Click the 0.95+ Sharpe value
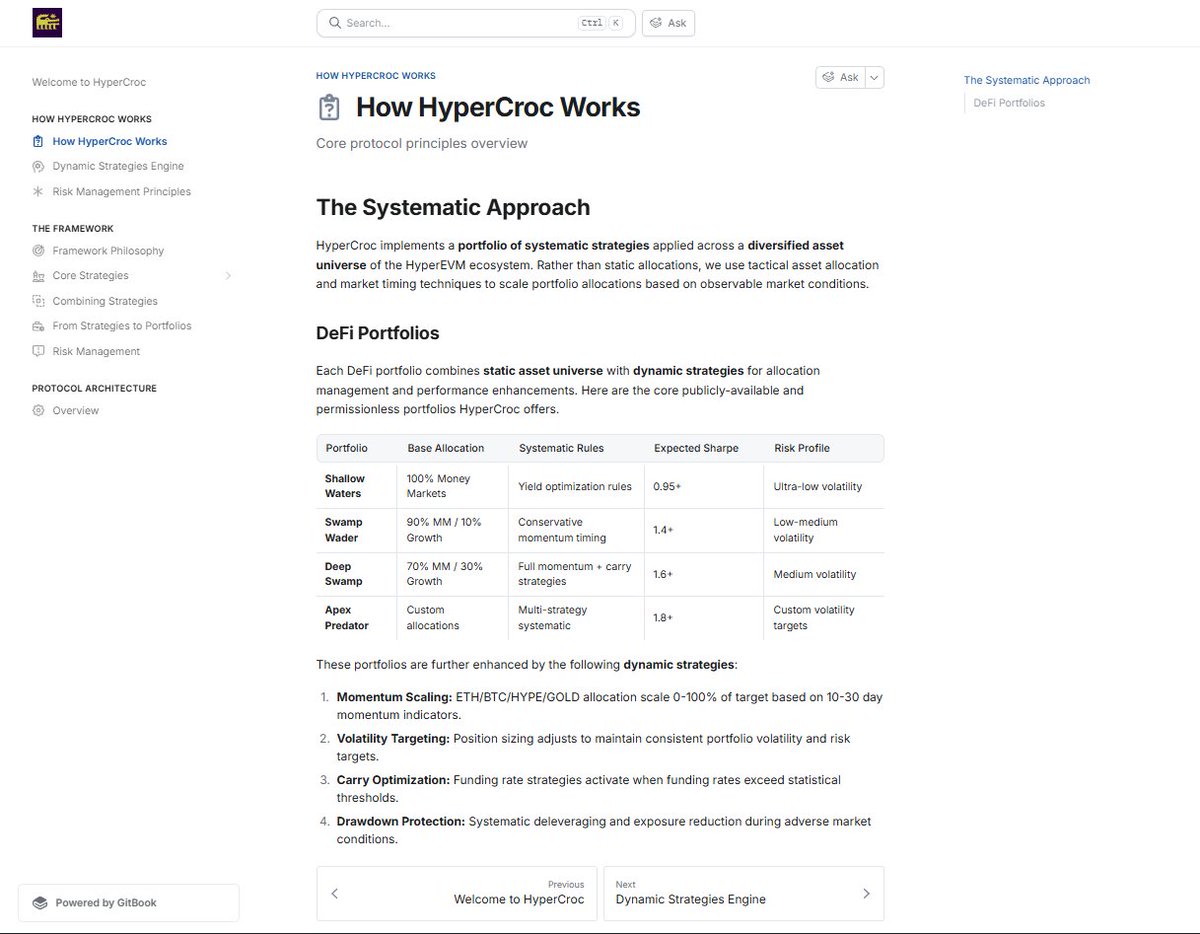Image resolution: width=1200 pixels, height=934 pixels. [667, 486]
